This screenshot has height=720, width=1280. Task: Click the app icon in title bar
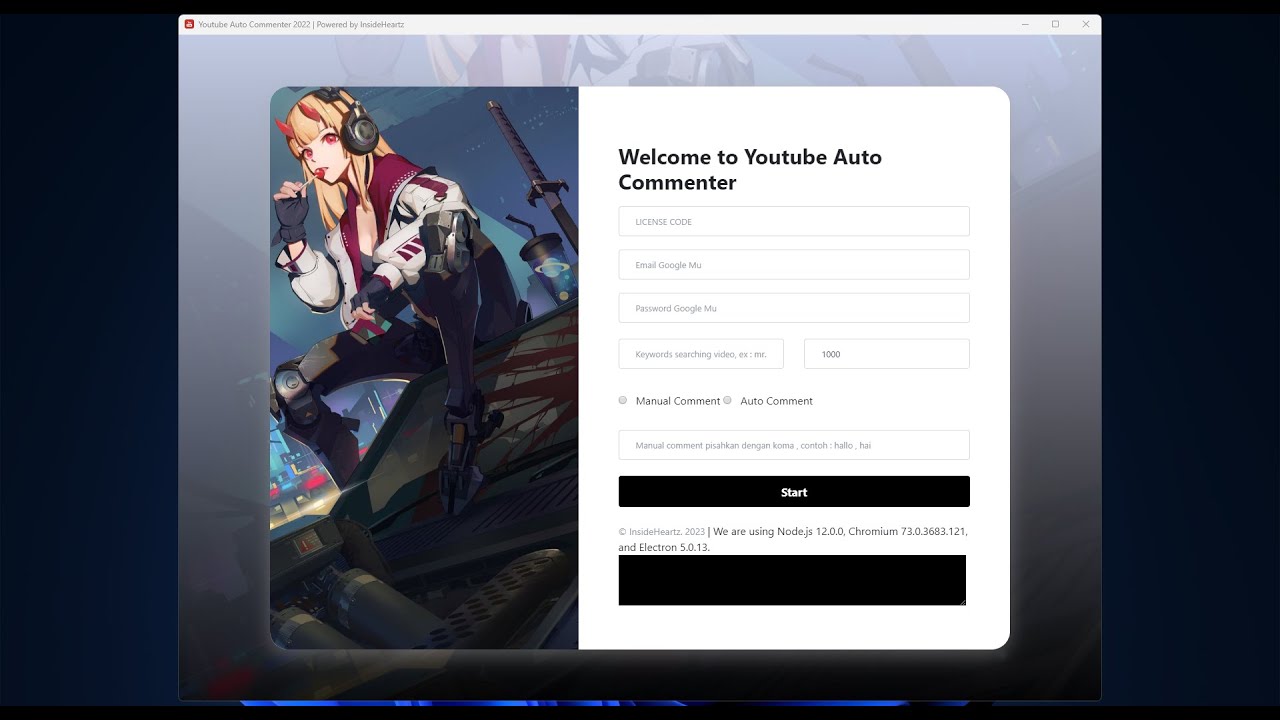point(189,24)
